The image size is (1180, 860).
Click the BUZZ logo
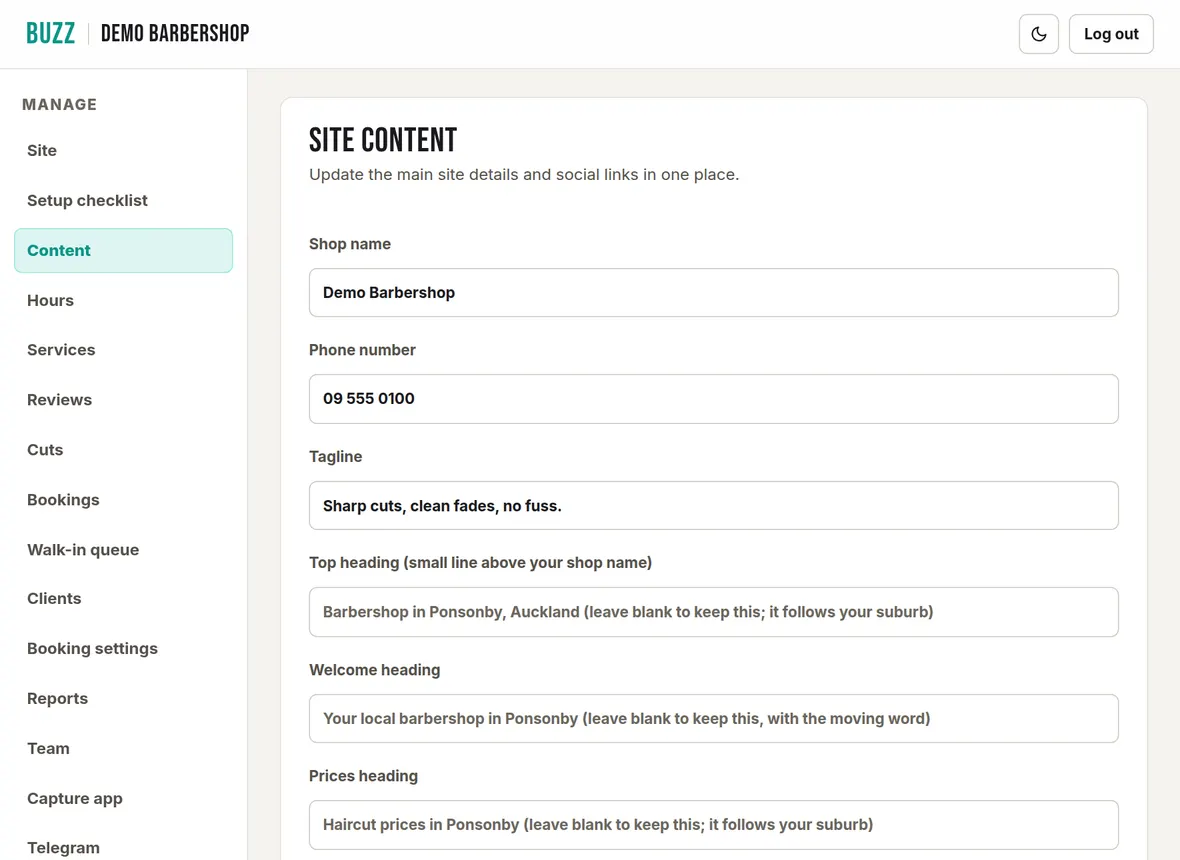click(50, 33)
